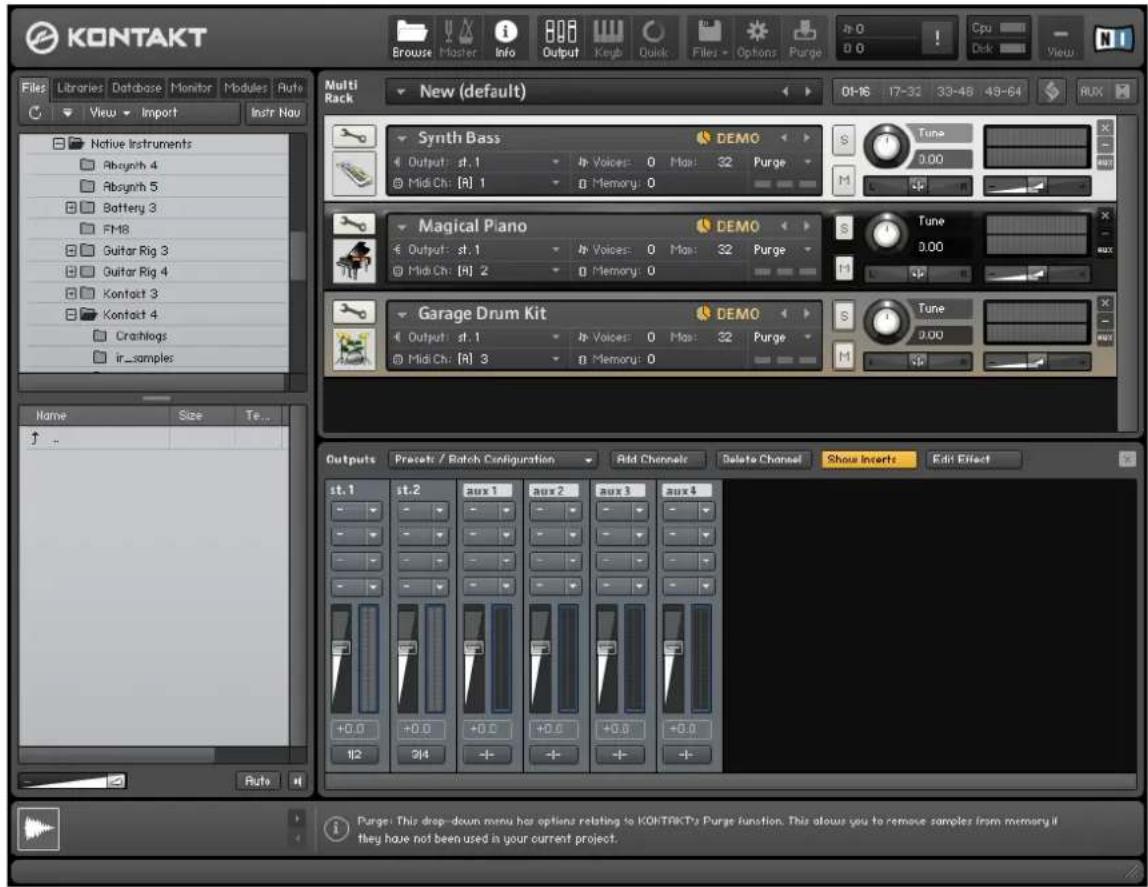The image size is (1148, 887).
Task: Click the Garage Drum Kit picture
Action: tap(354, 349)
